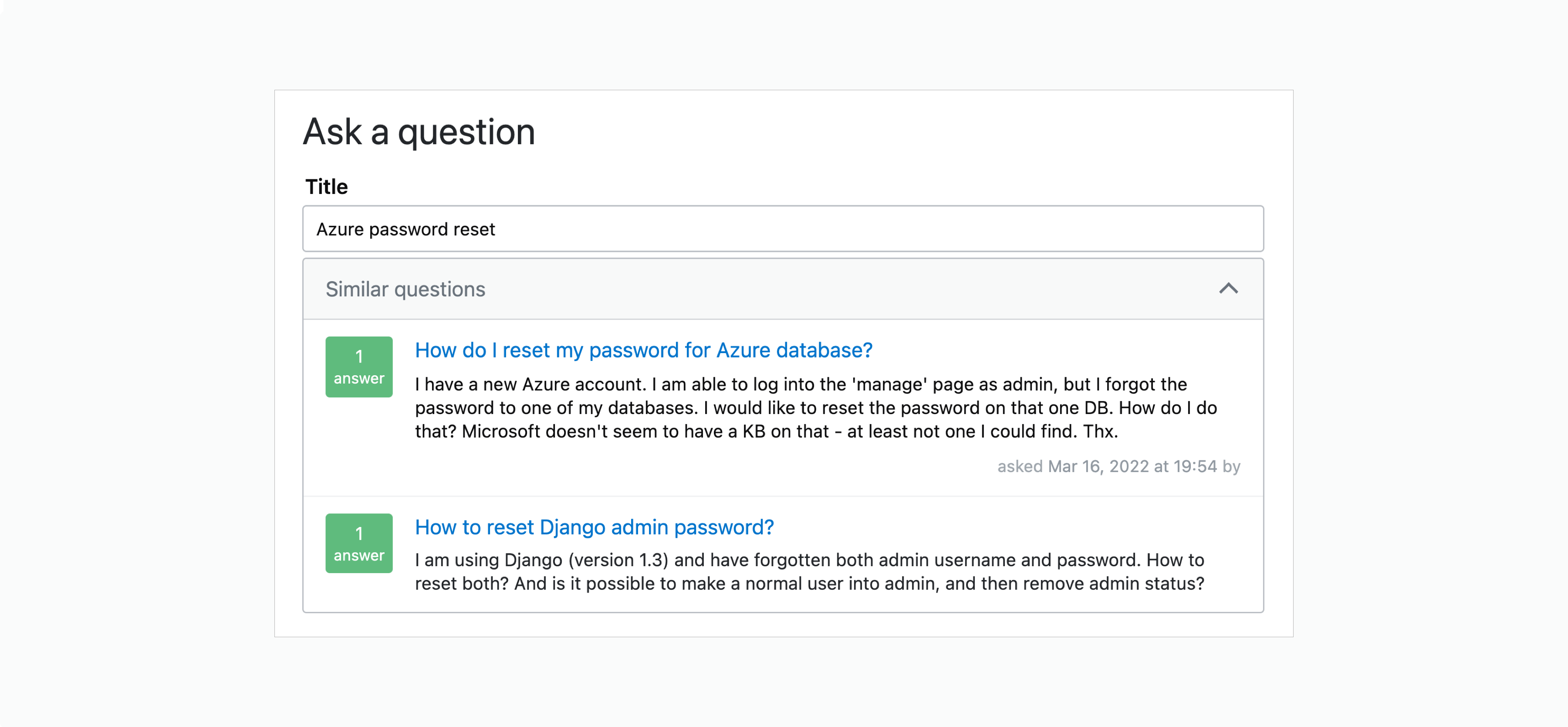The height and width of the screenshot is (727, 1568).
Task: Open 'How do I reset my password for Azure database?'
Action: 643,350
